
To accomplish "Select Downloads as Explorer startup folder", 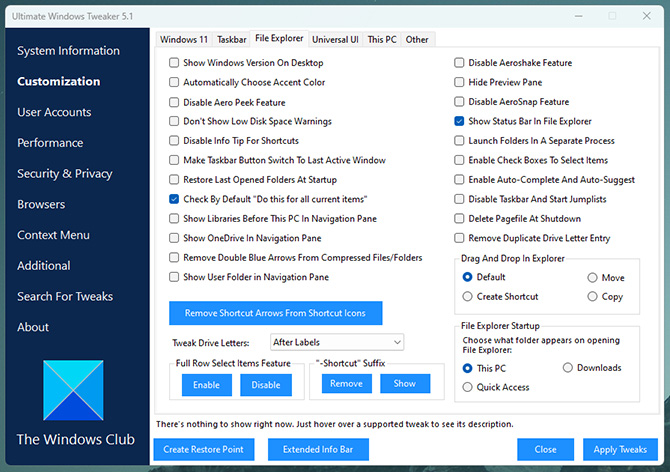I will (567, 368).
